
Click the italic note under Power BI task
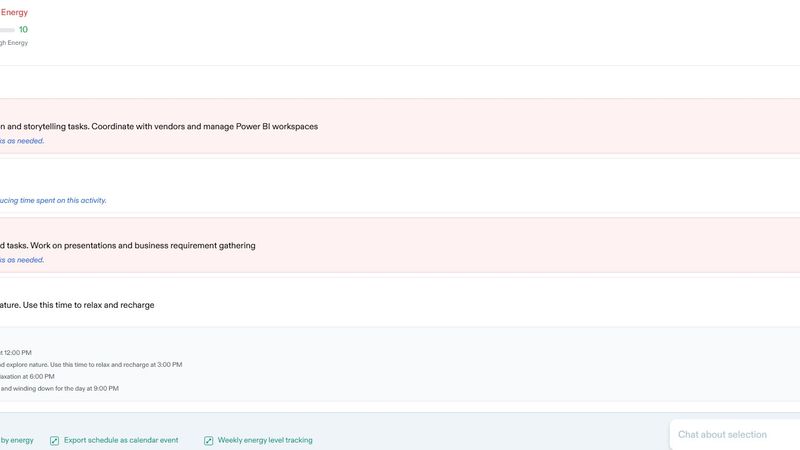click(22, 141)
